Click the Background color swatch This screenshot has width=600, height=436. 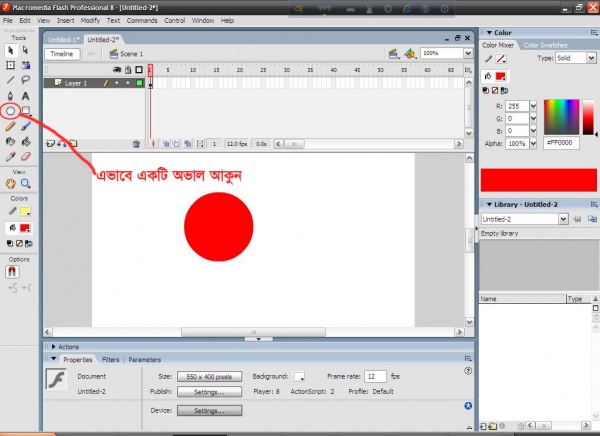click(299, 377)
